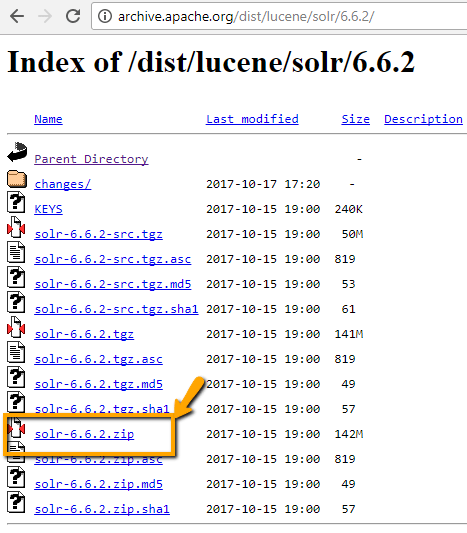
Task: Click the Parent Directory back-arrow icon
Action: (17, 152)
